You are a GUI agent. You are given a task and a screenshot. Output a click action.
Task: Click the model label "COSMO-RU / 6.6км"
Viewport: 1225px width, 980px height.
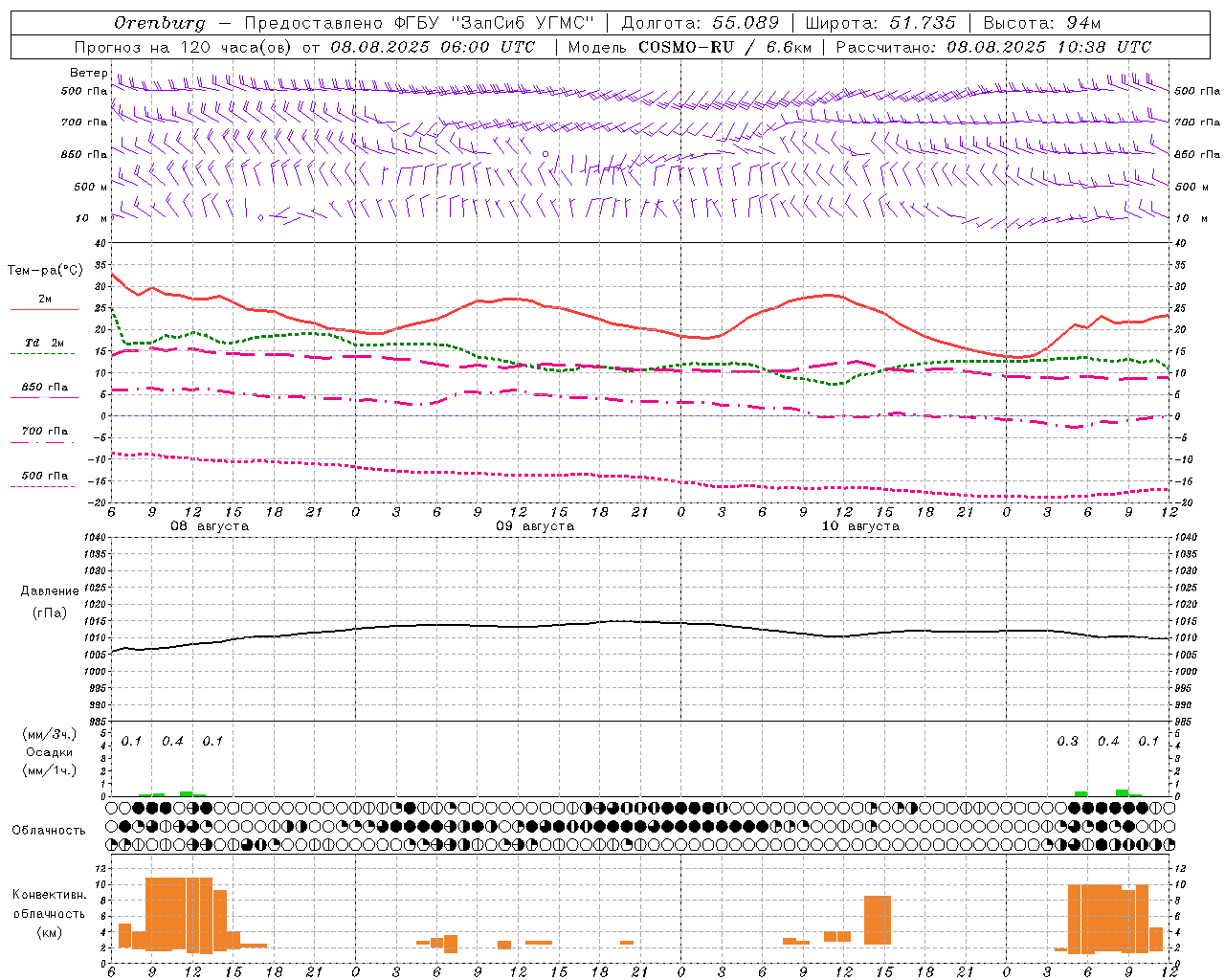(x=724, y=47)
